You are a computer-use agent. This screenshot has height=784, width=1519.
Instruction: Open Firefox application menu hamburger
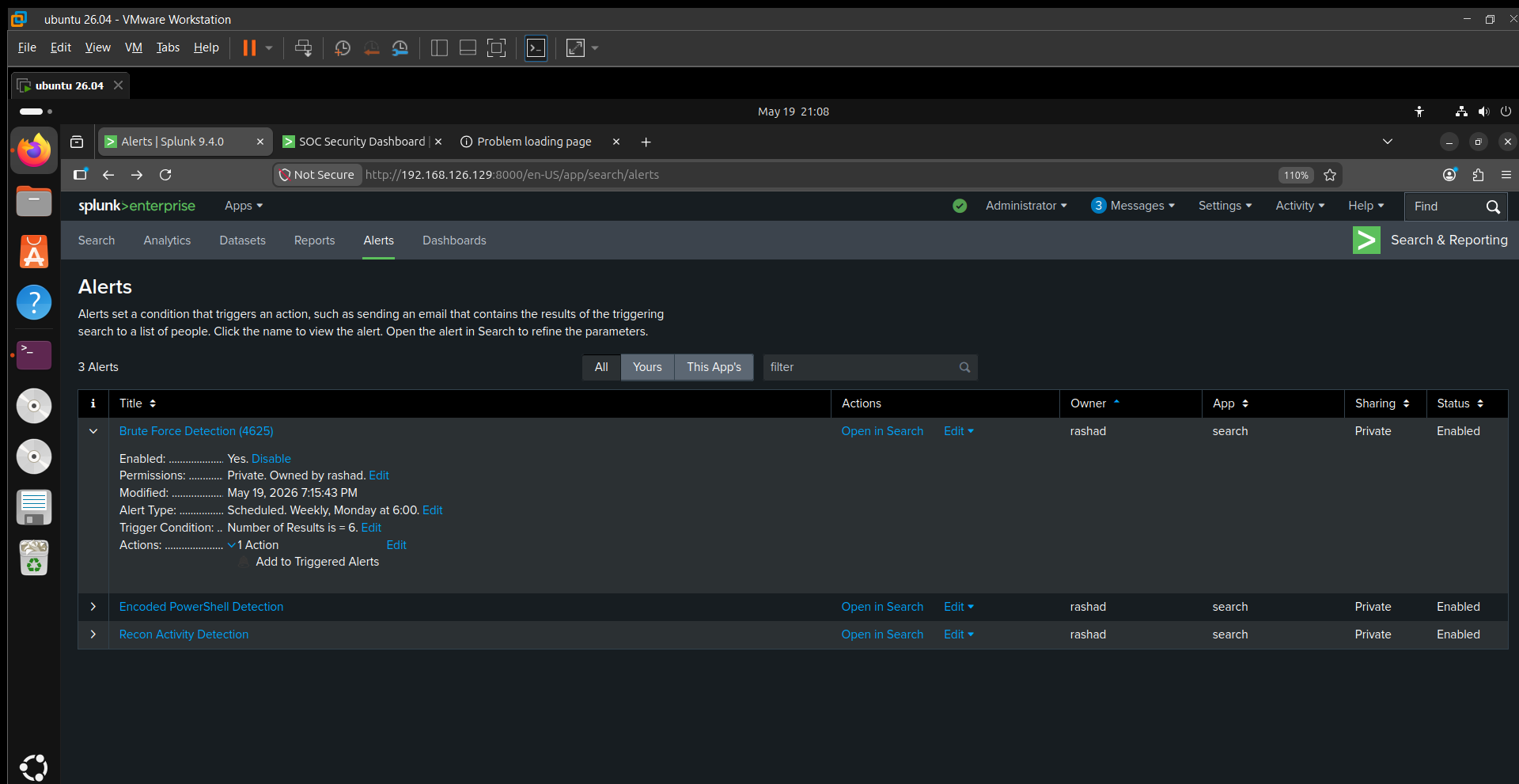(x=1506, y=175)
